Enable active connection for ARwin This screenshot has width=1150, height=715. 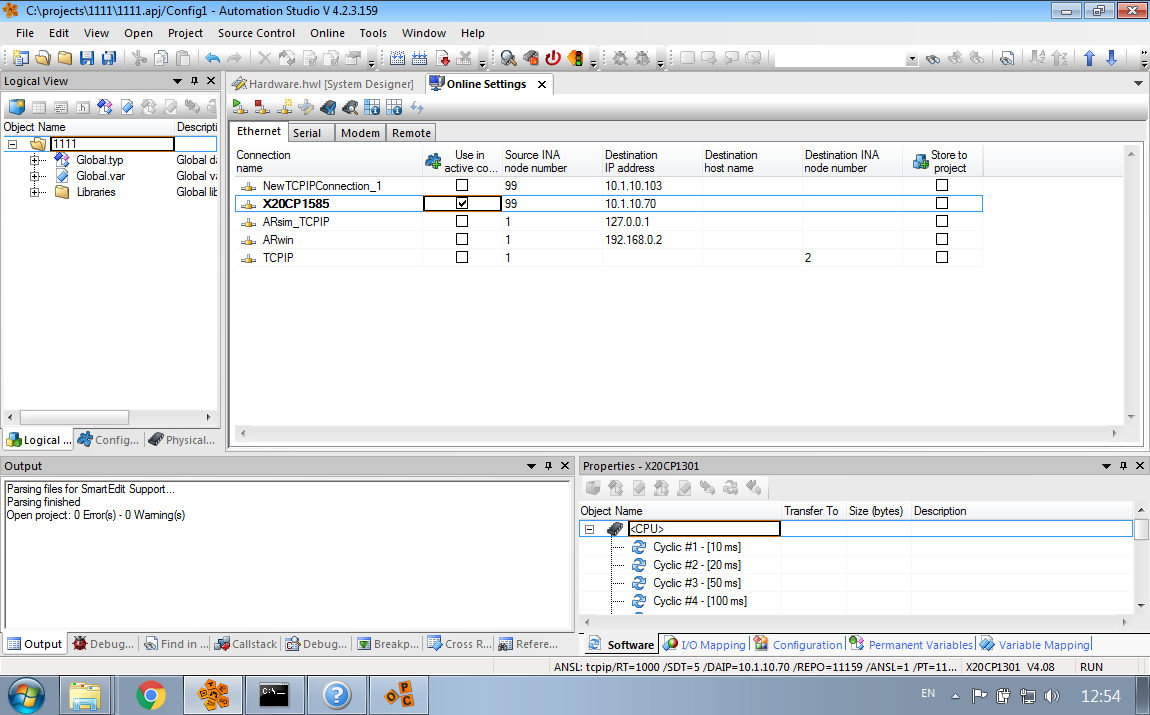[462, 239]
